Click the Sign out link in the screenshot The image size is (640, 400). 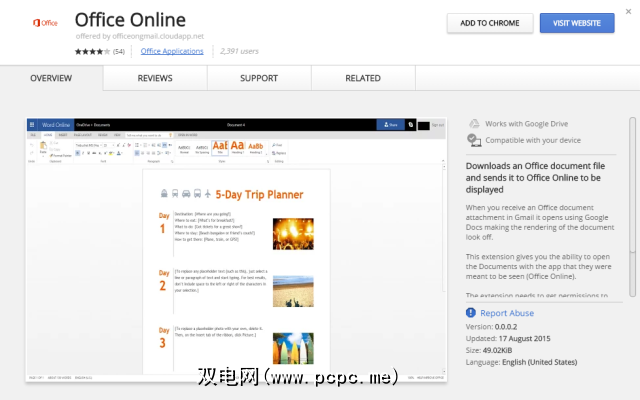438,125
